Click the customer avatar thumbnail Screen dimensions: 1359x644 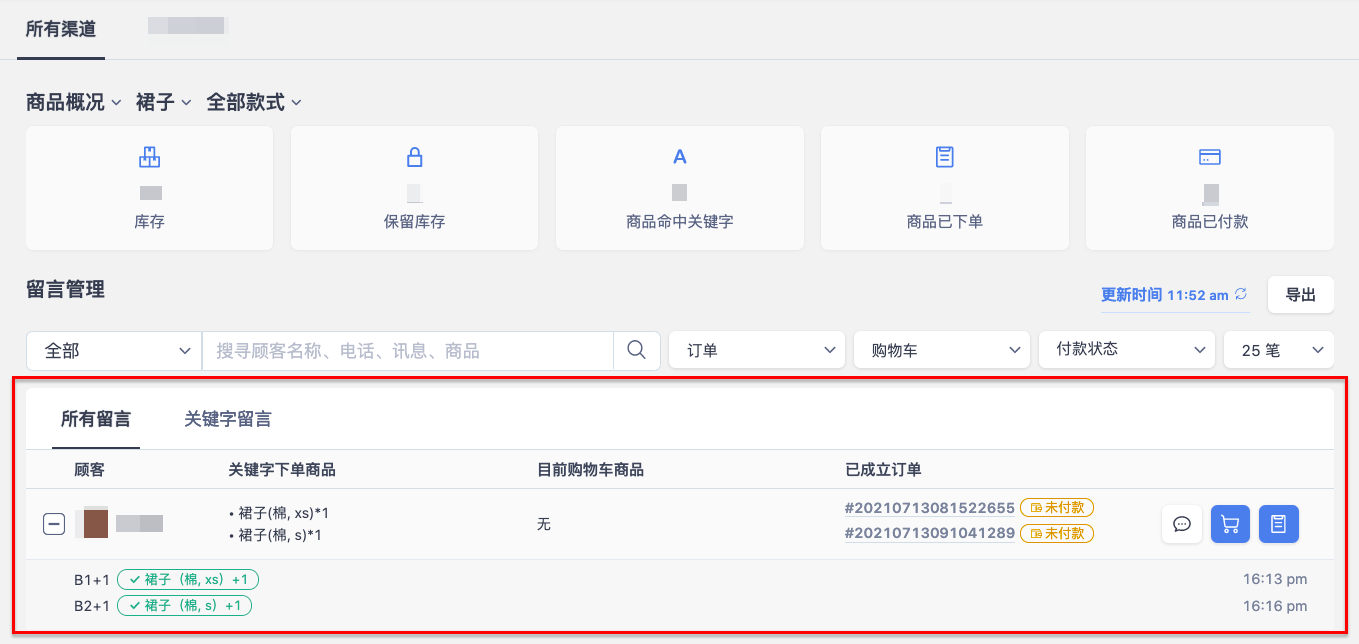coord(95,524)
